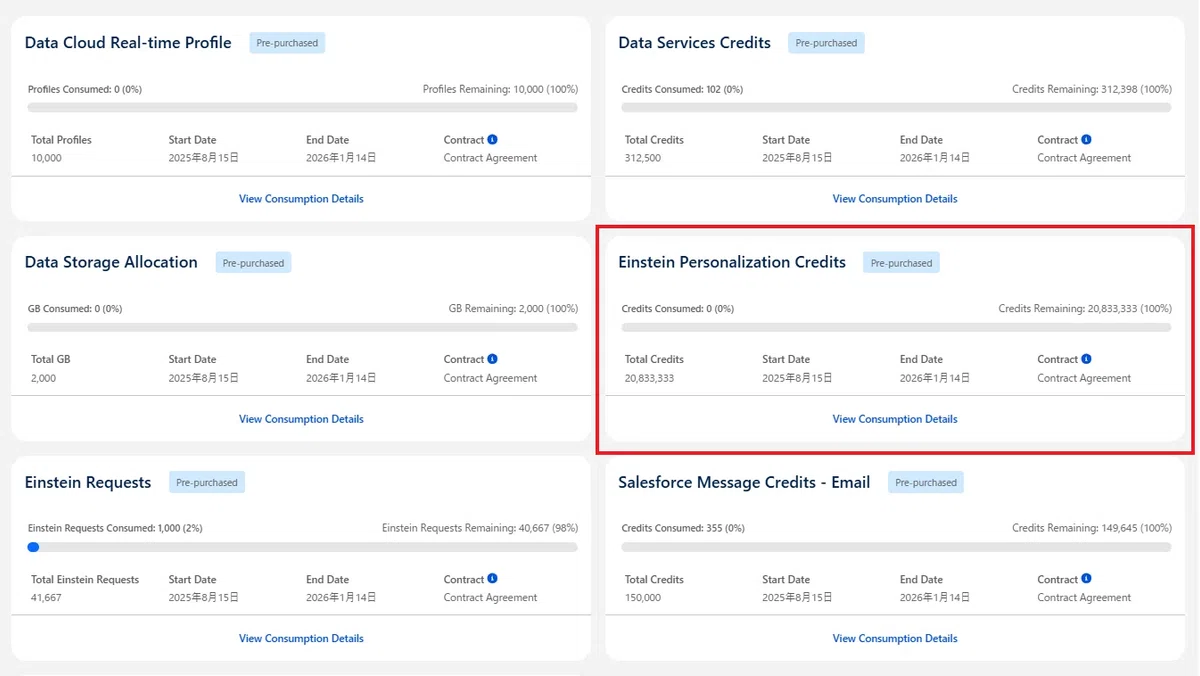View consumption details for Einstein Personalization Credits
This screenshot has width=1200, height=676.
click(895, 419)
